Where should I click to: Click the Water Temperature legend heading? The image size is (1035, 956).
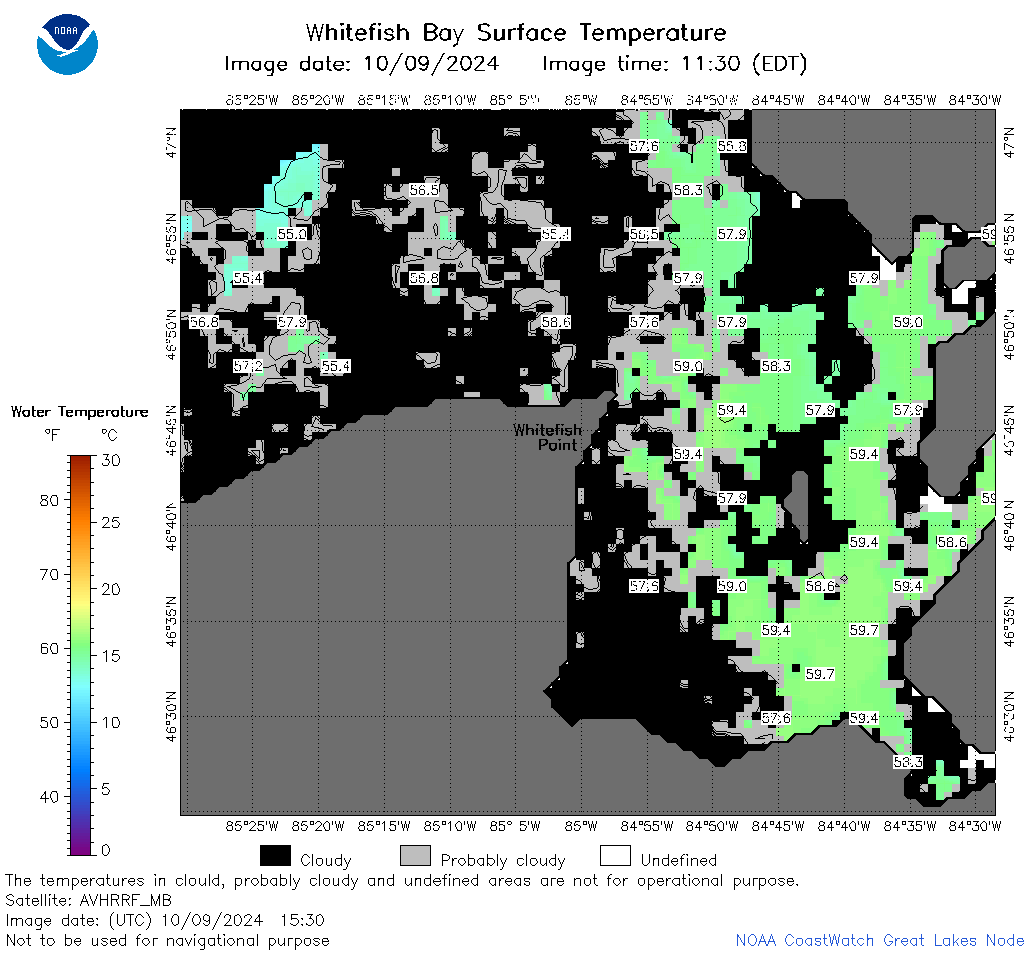coord(80,412)
